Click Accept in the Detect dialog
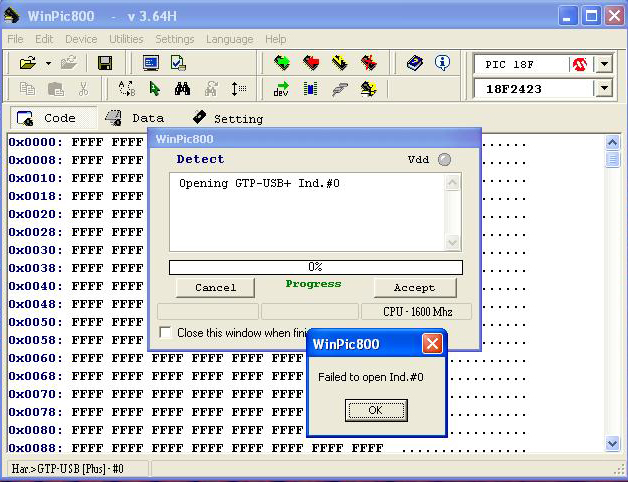Viewport: 628px width, 482px height. click(415, 287)
